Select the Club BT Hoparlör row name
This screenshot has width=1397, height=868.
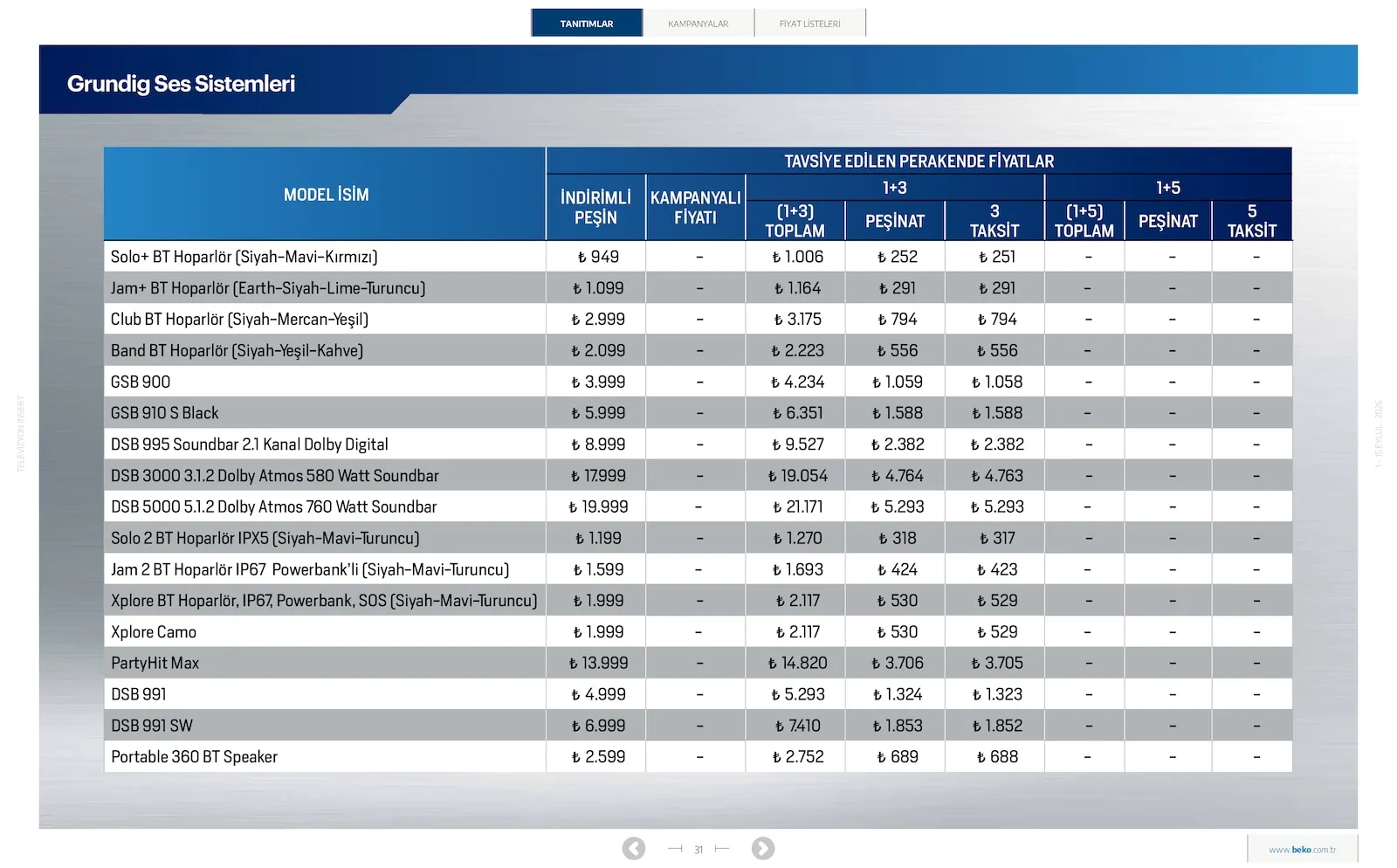(239, 320)
